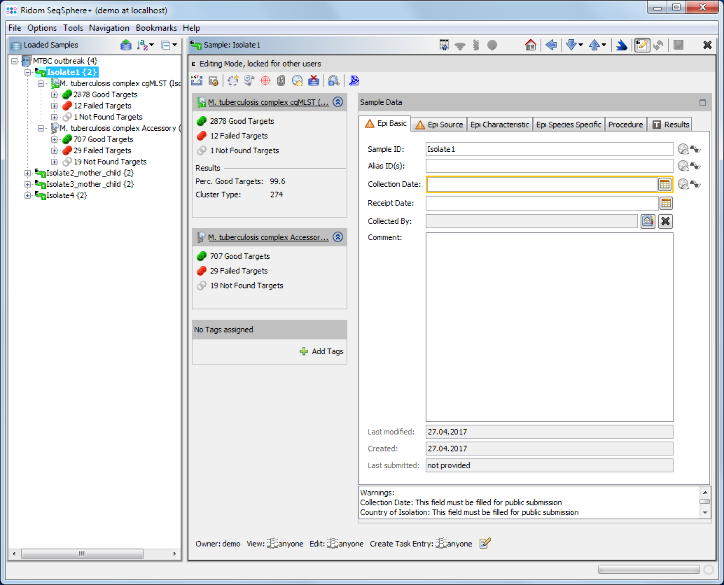Switch to the Epi Characteristic tab
The width and height of the screenshot is (724, 585).
click(500, 125)
